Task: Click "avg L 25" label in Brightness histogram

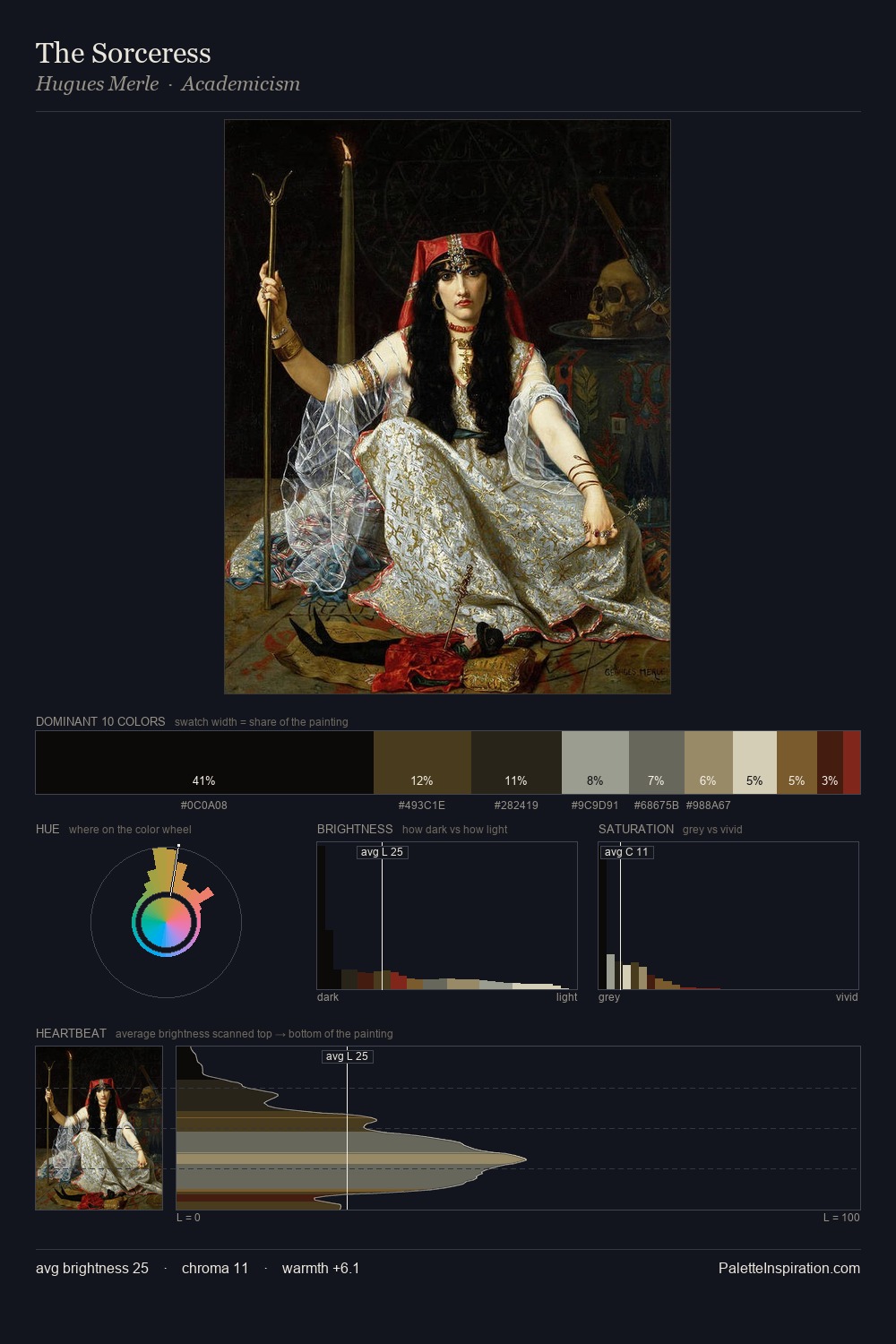Action: [383, 852]
